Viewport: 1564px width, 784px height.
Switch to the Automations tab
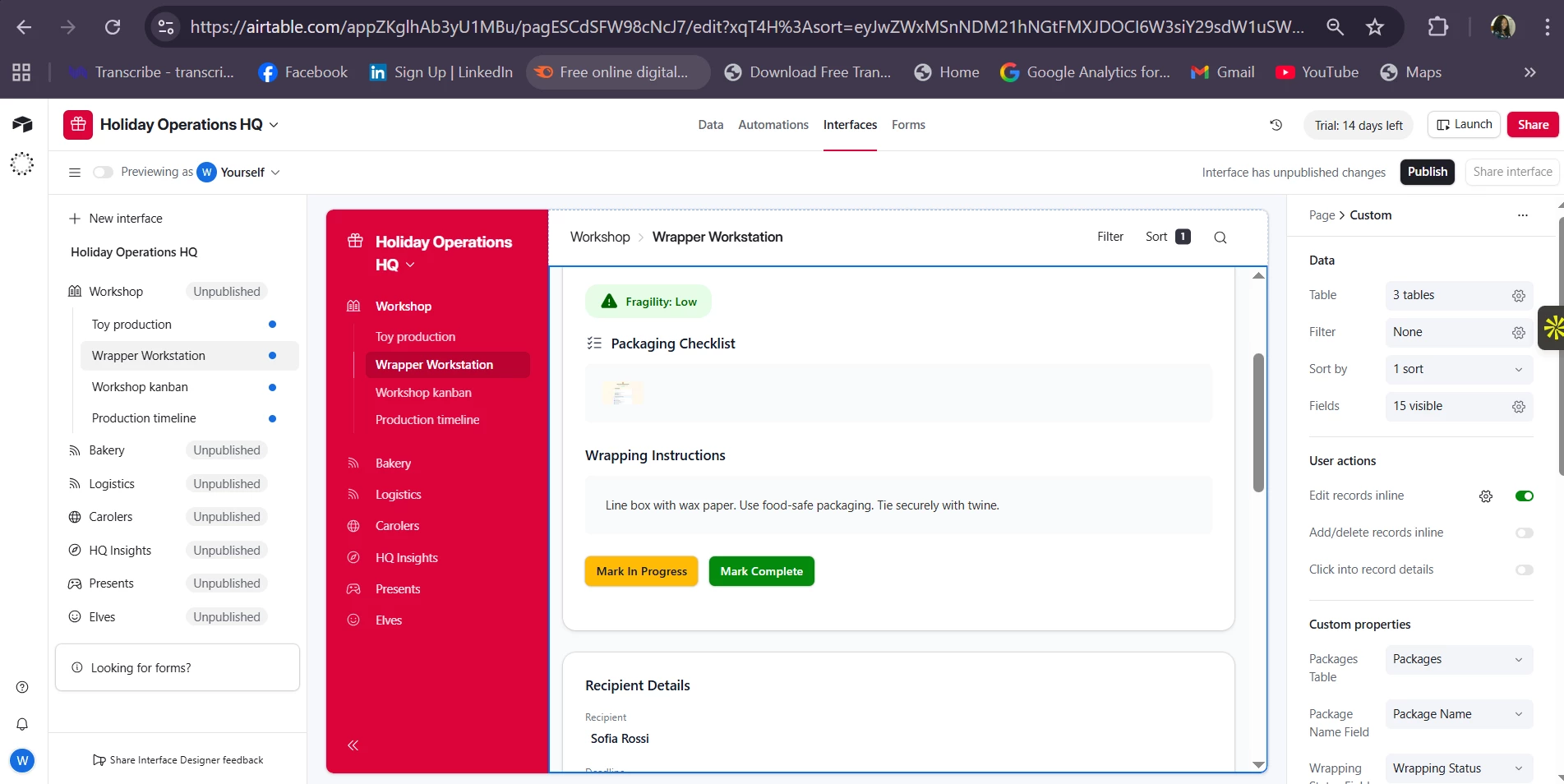(x=773, y=125)
